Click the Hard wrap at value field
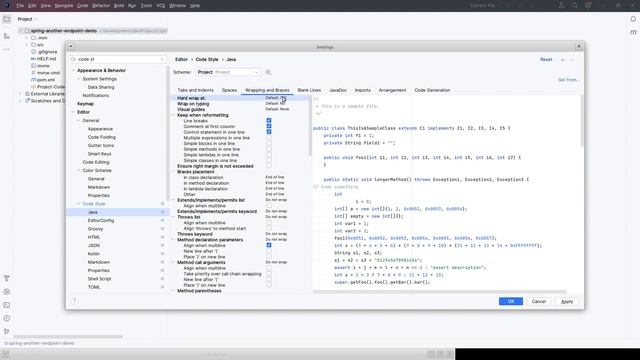This screenshot has height=360, width=640. pyautogui.click(x=286, y=98)
